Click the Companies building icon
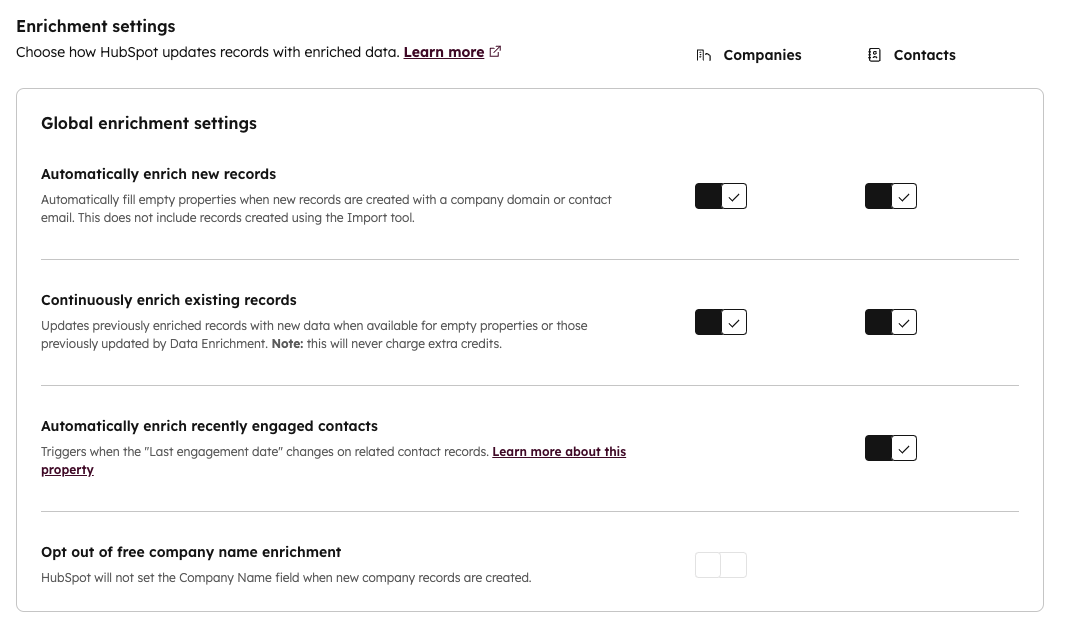This screenshot has width=1065, height=632. (x=703, y=56)
